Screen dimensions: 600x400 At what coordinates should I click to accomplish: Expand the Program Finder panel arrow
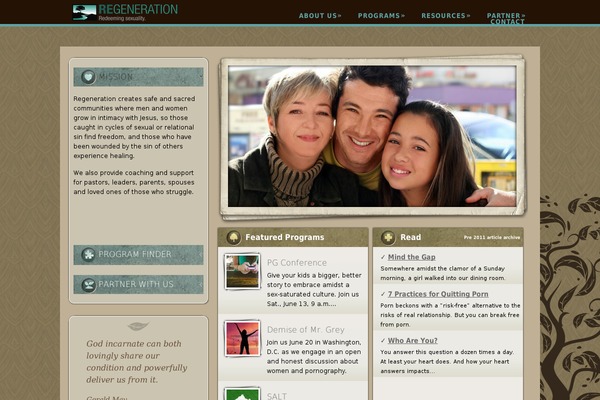[x=201, y=255]
